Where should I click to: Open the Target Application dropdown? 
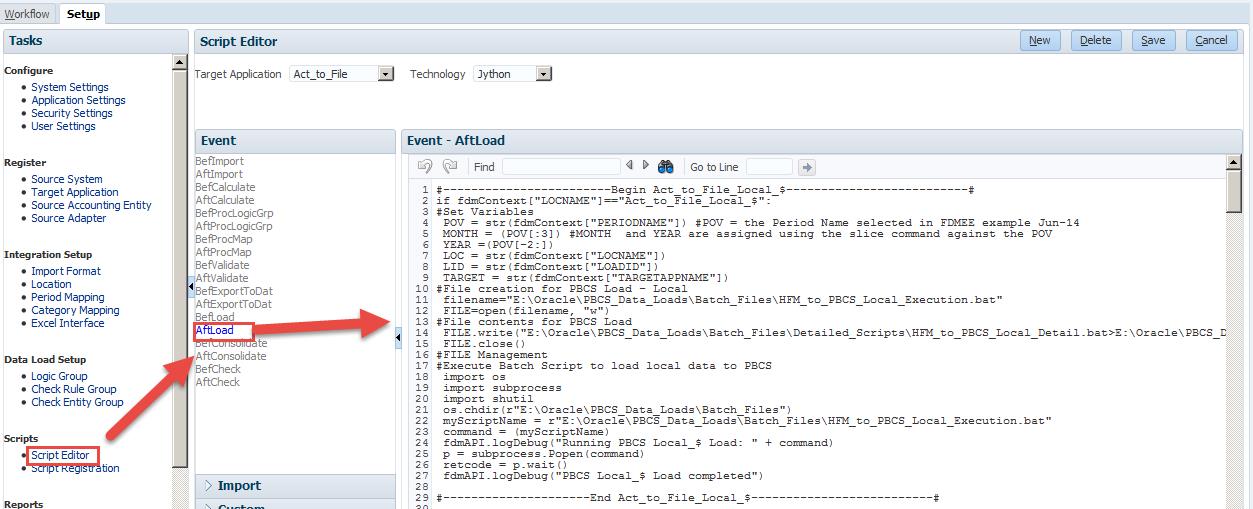pos(386,74)
